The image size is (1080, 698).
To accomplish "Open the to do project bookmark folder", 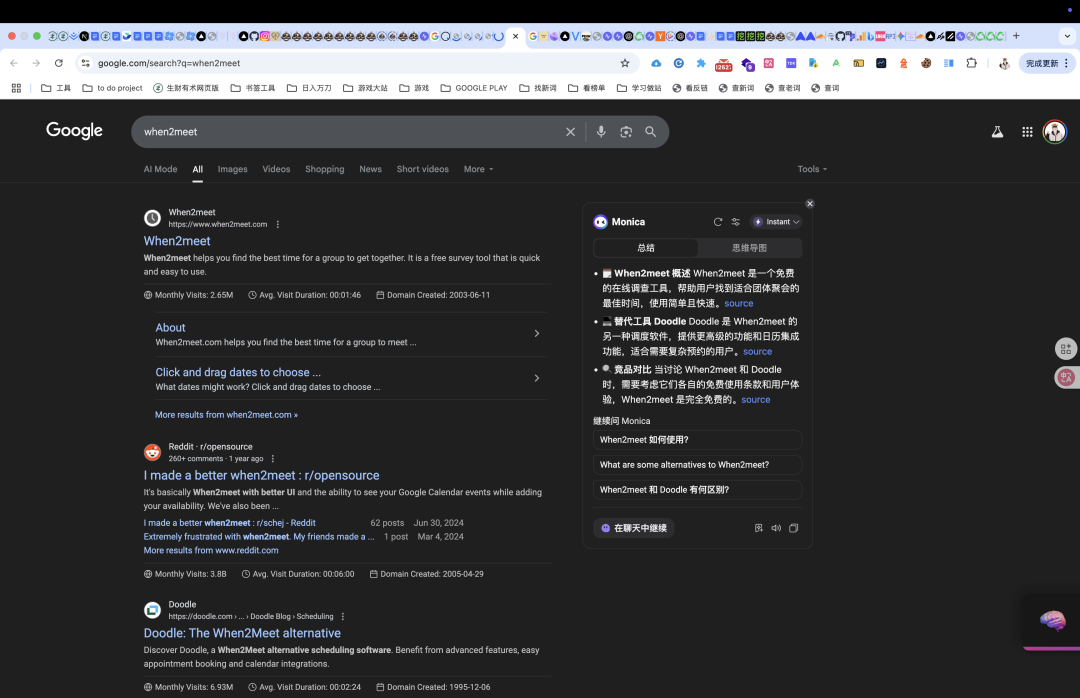I will pos(112,88).
